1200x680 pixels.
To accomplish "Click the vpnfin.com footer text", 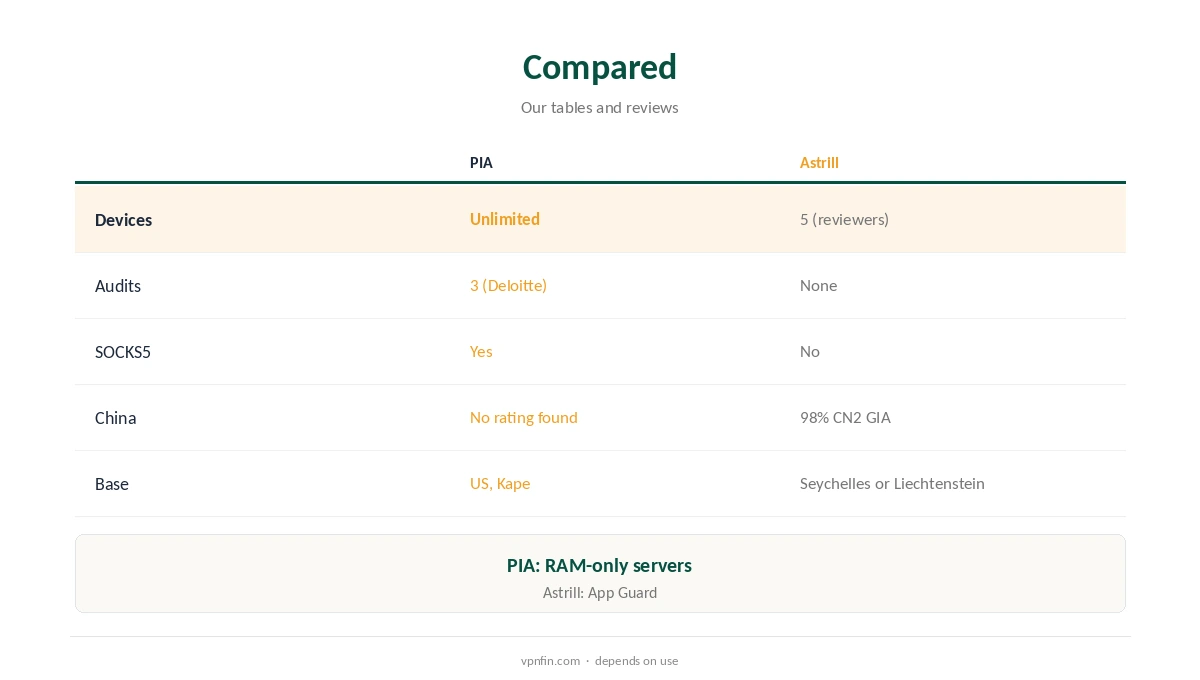I will click(550, 661).
